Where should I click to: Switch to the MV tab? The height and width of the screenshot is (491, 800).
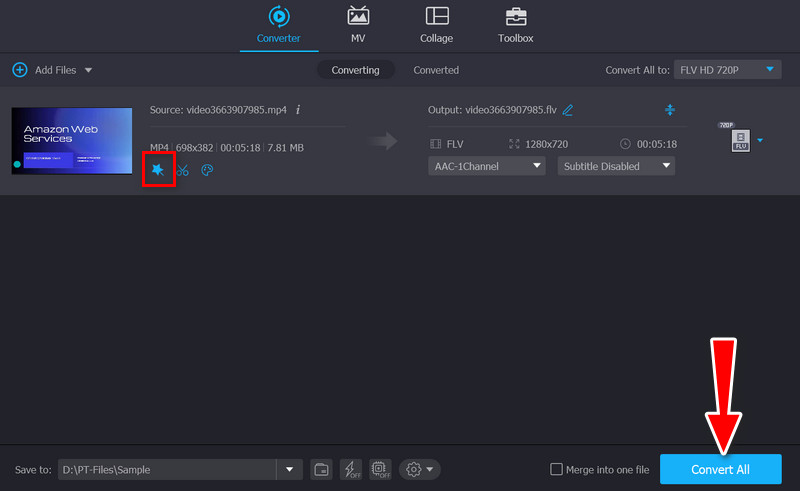[358, 25]
